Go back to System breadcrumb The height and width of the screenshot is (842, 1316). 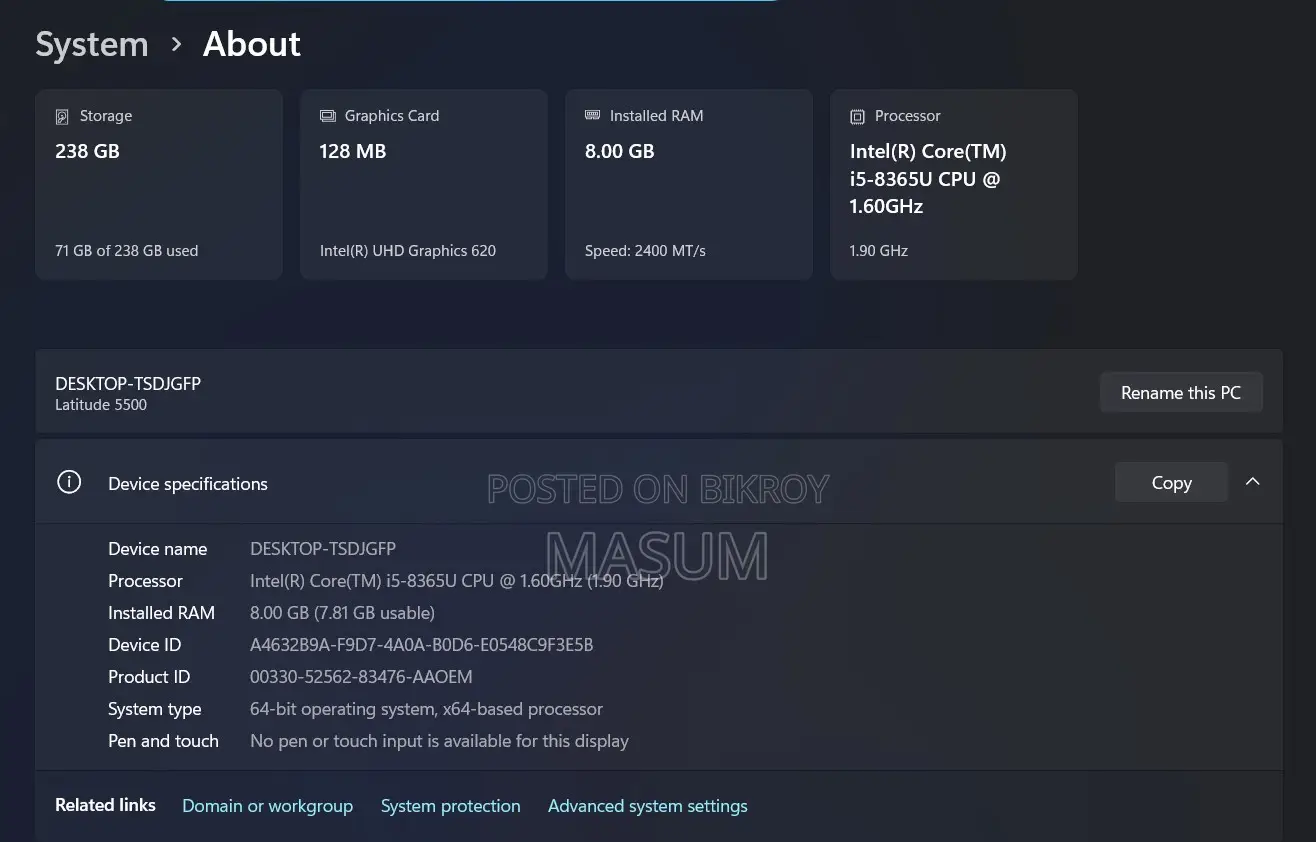click(x=92, y=44)
